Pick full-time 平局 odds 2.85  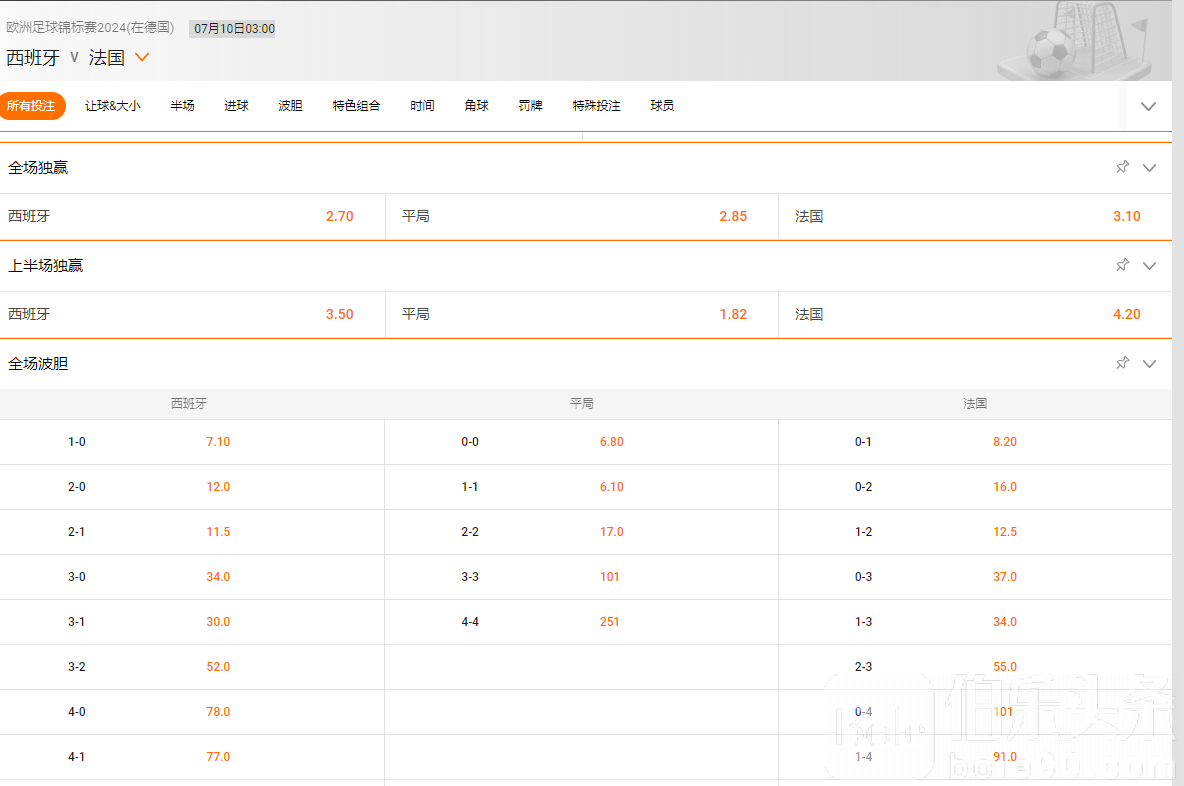tap(732, 216)
